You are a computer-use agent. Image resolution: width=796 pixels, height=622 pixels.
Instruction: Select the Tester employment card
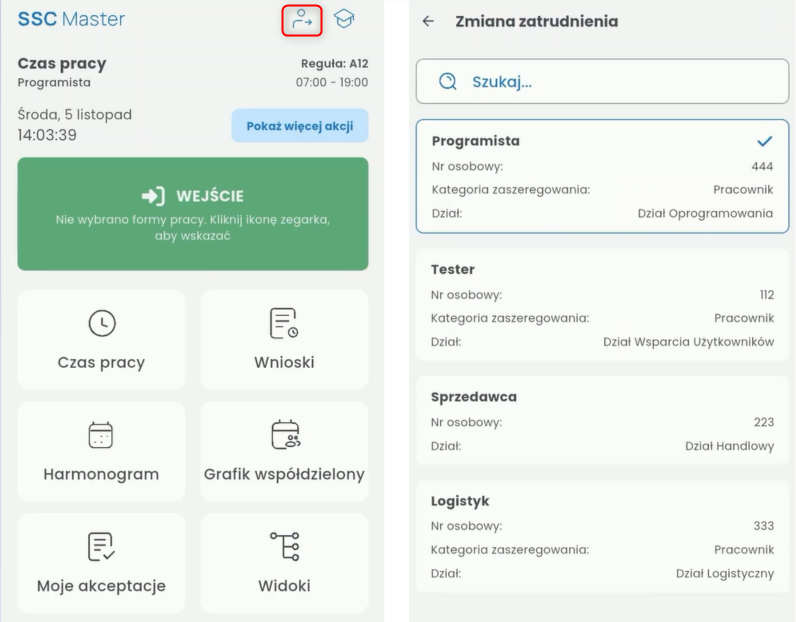pos(603,305)
